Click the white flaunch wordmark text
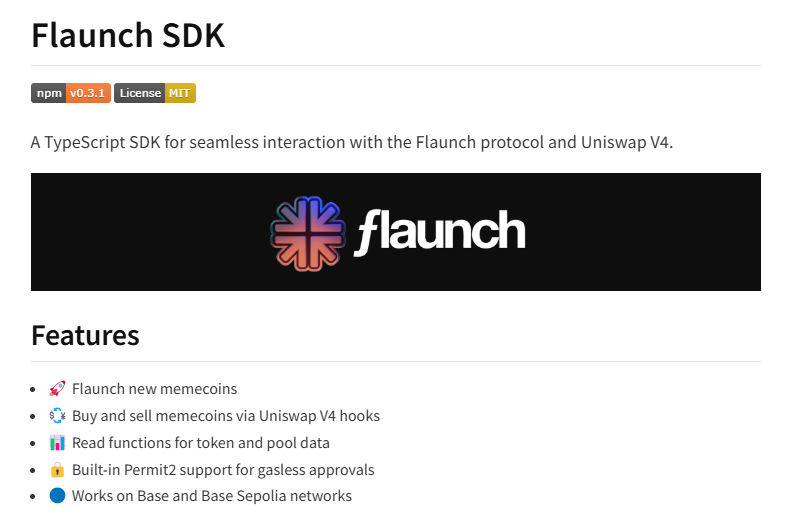This screenshot has width=791, height=523. pos(439,232)
